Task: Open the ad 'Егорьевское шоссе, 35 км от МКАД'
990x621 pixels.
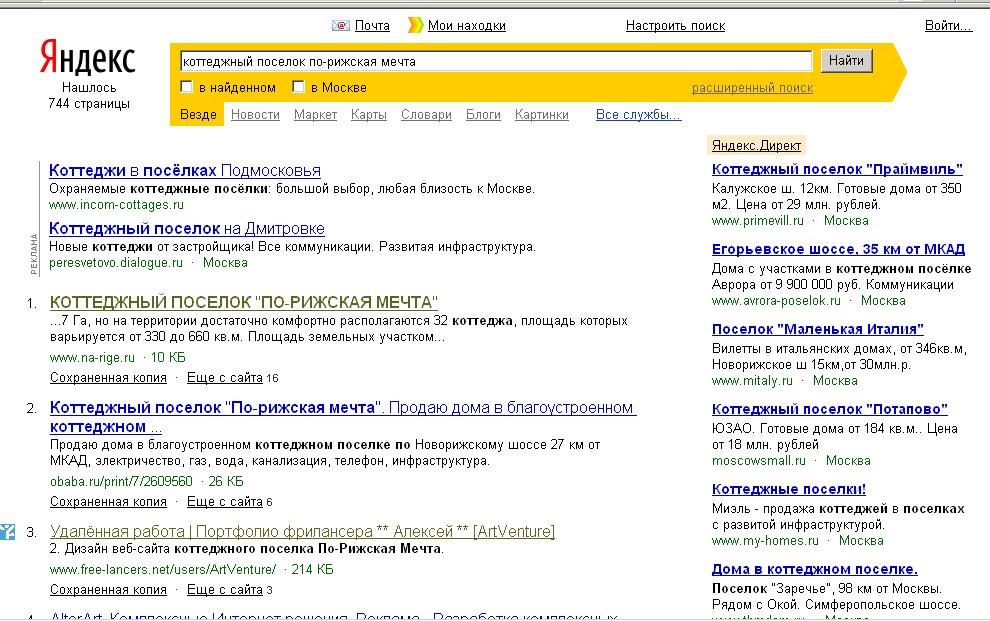Action: (x=838, y=249)
